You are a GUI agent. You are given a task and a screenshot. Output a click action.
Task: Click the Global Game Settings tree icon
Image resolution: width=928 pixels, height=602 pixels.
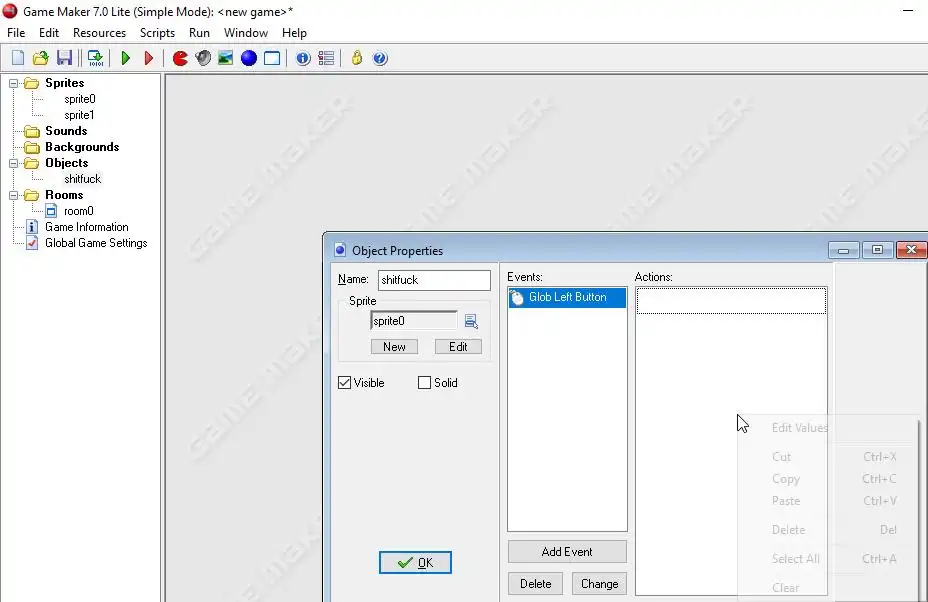click(x=33, y=243)
